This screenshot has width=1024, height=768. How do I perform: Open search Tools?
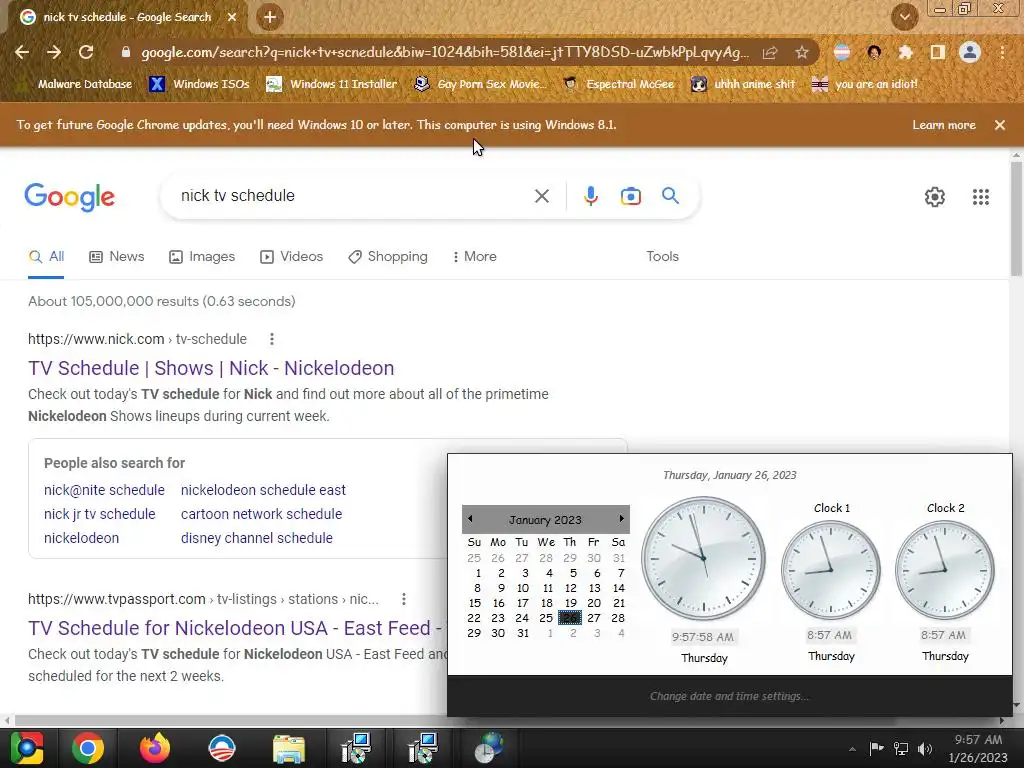[662, 257]
